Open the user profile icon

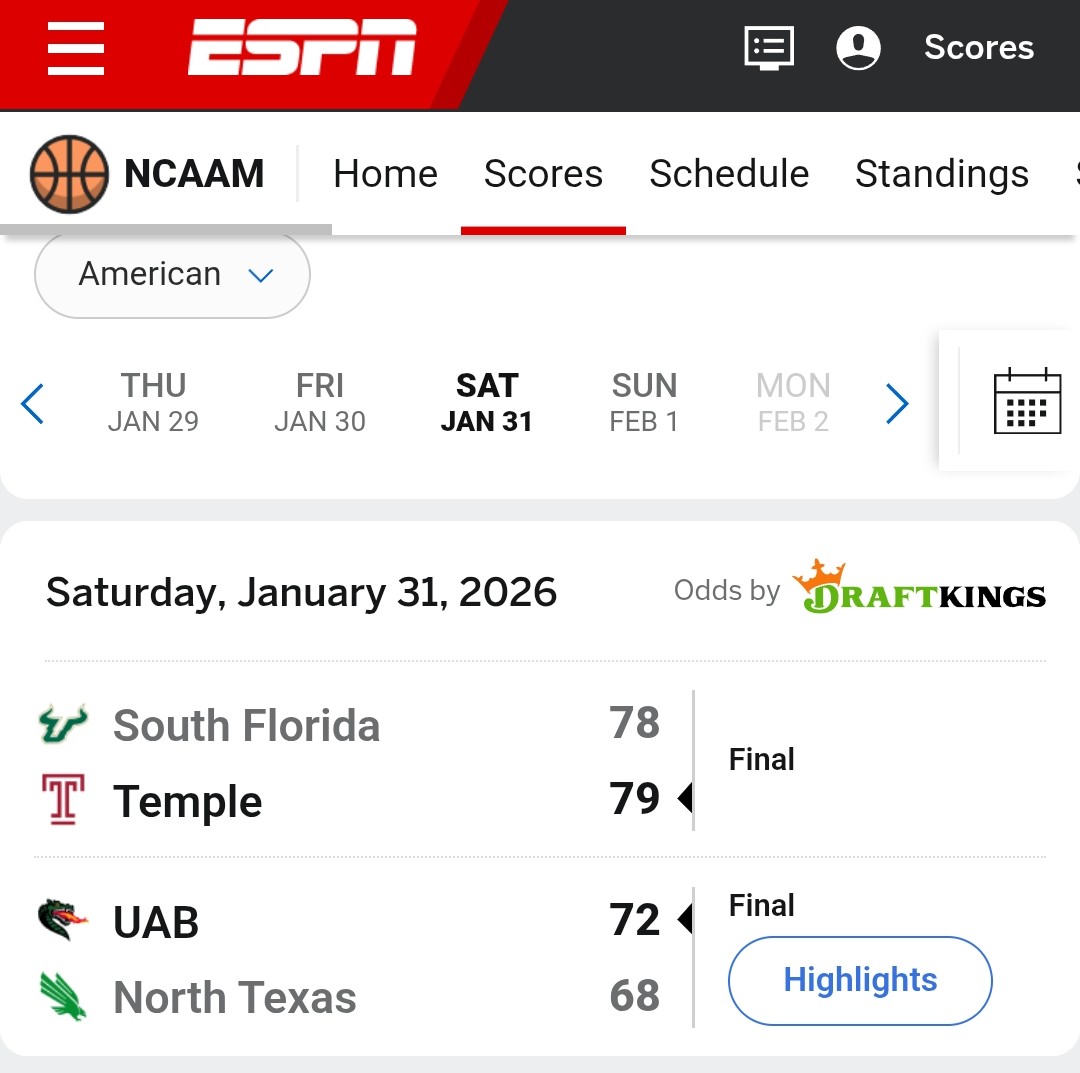pos(858,48)
